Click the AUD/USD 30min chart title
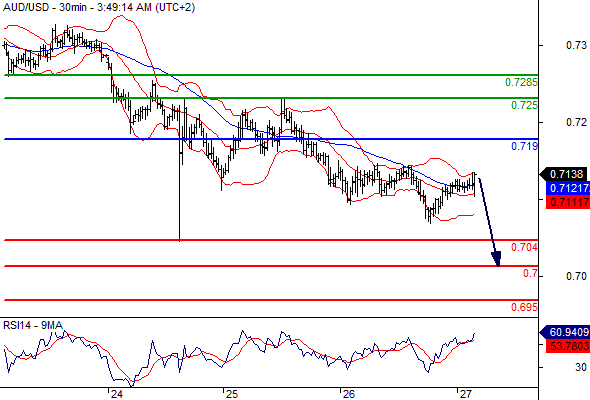Image resolution: width=590 pixels, height=400 pixels. pyautogui.click(x=99, y=7)
